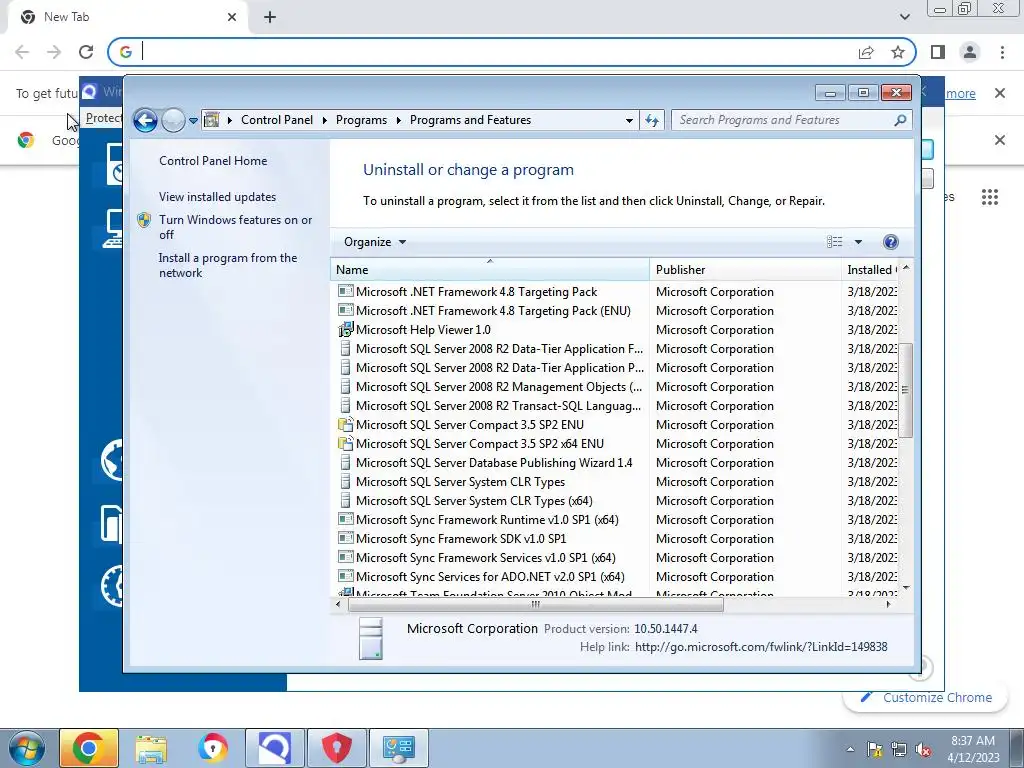The width and height of the screenshot is (1024, 768).
Task: Click icon of SQL Server Compact 3.5 SP2 x64 ENU
Action: (345, 443)
